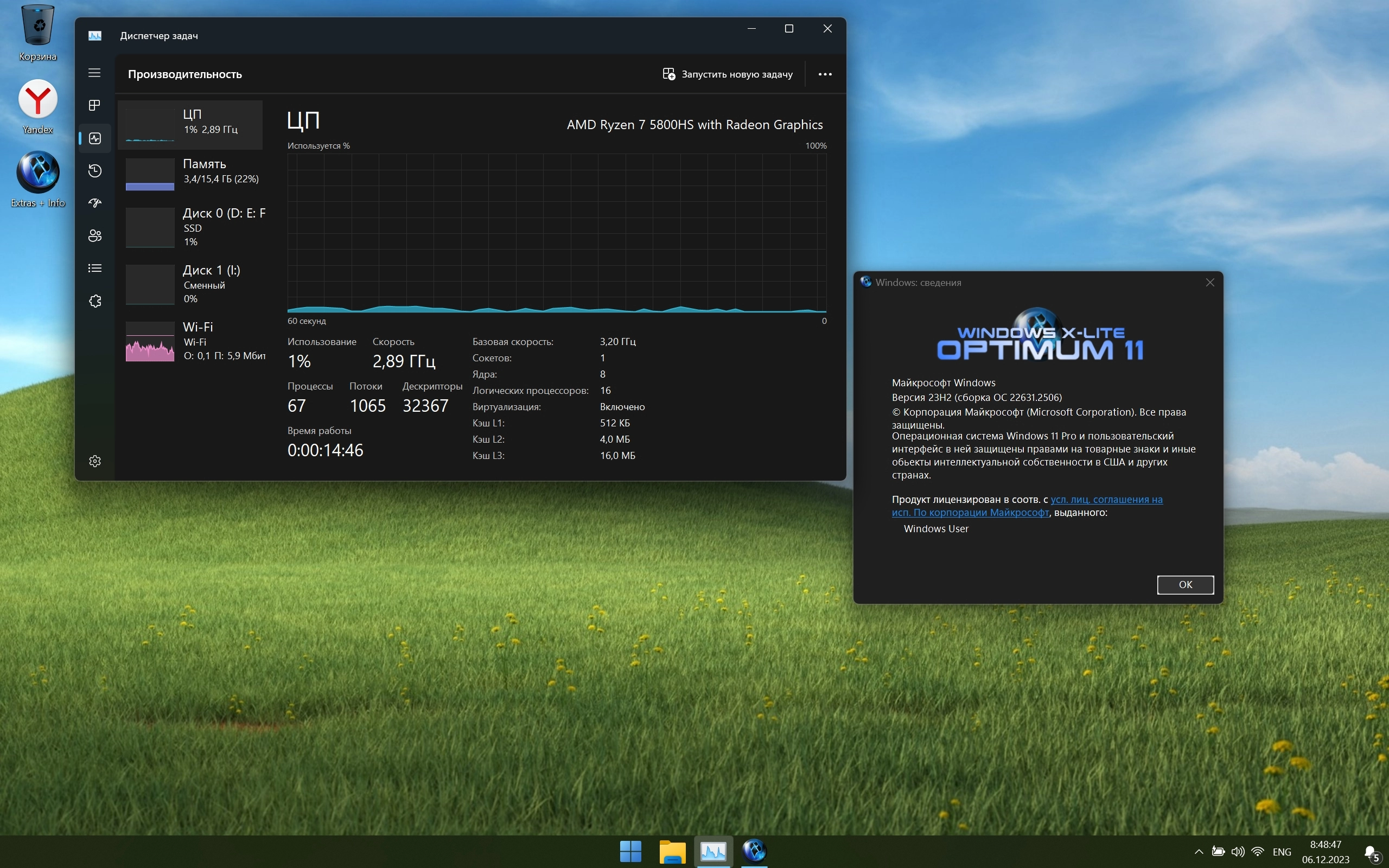Click Запустить новую задачу button
This screenshot has height=868, width=1389.
[728, 74]
